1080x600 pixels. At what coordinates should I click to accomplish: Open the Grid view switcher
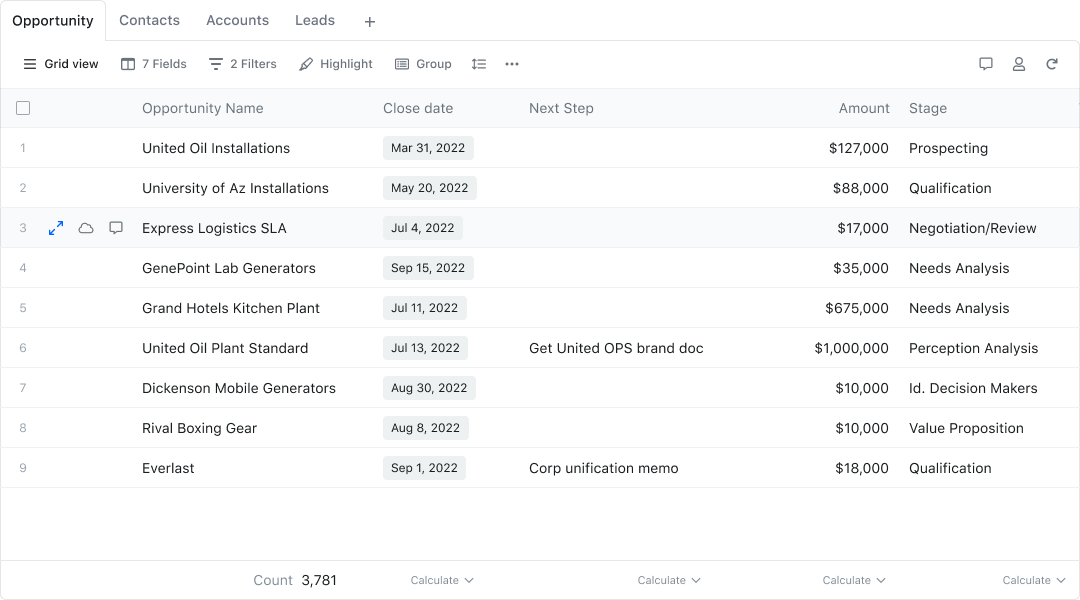pos(61,64)
